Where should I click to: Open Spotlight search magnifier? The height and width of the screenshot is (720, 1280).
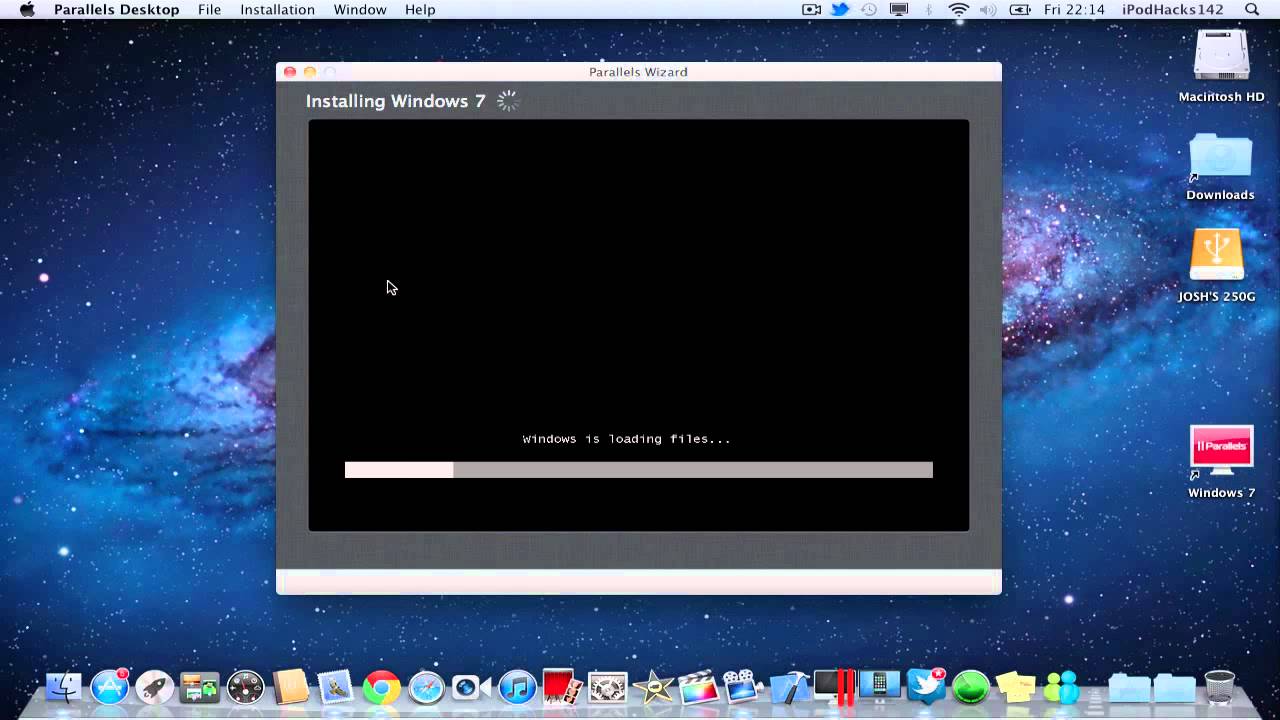pyautogui.click(x=1252, y=10)
